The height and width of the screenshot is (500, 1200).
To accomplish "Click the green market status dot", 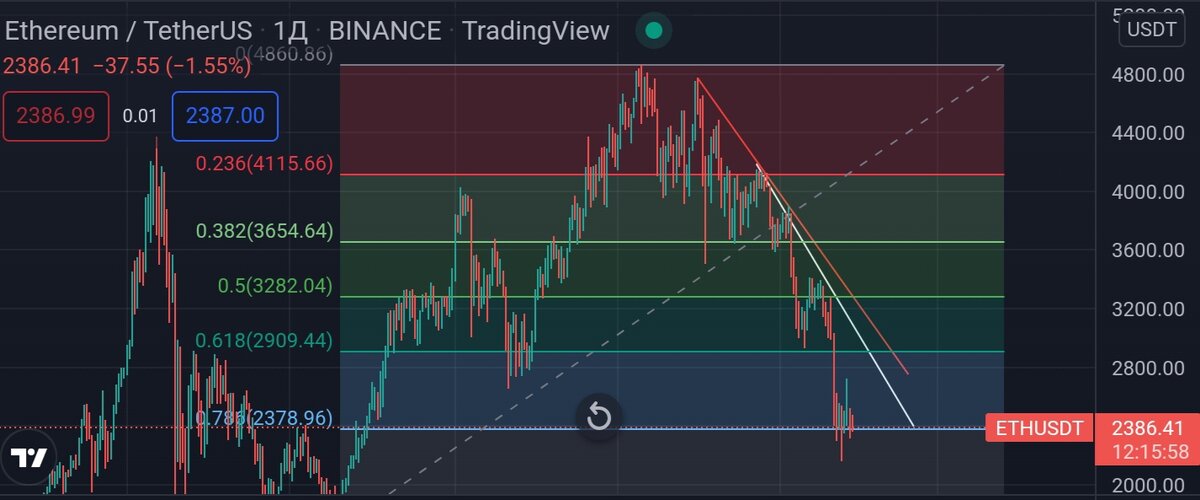I will click(x=653, y=30).
